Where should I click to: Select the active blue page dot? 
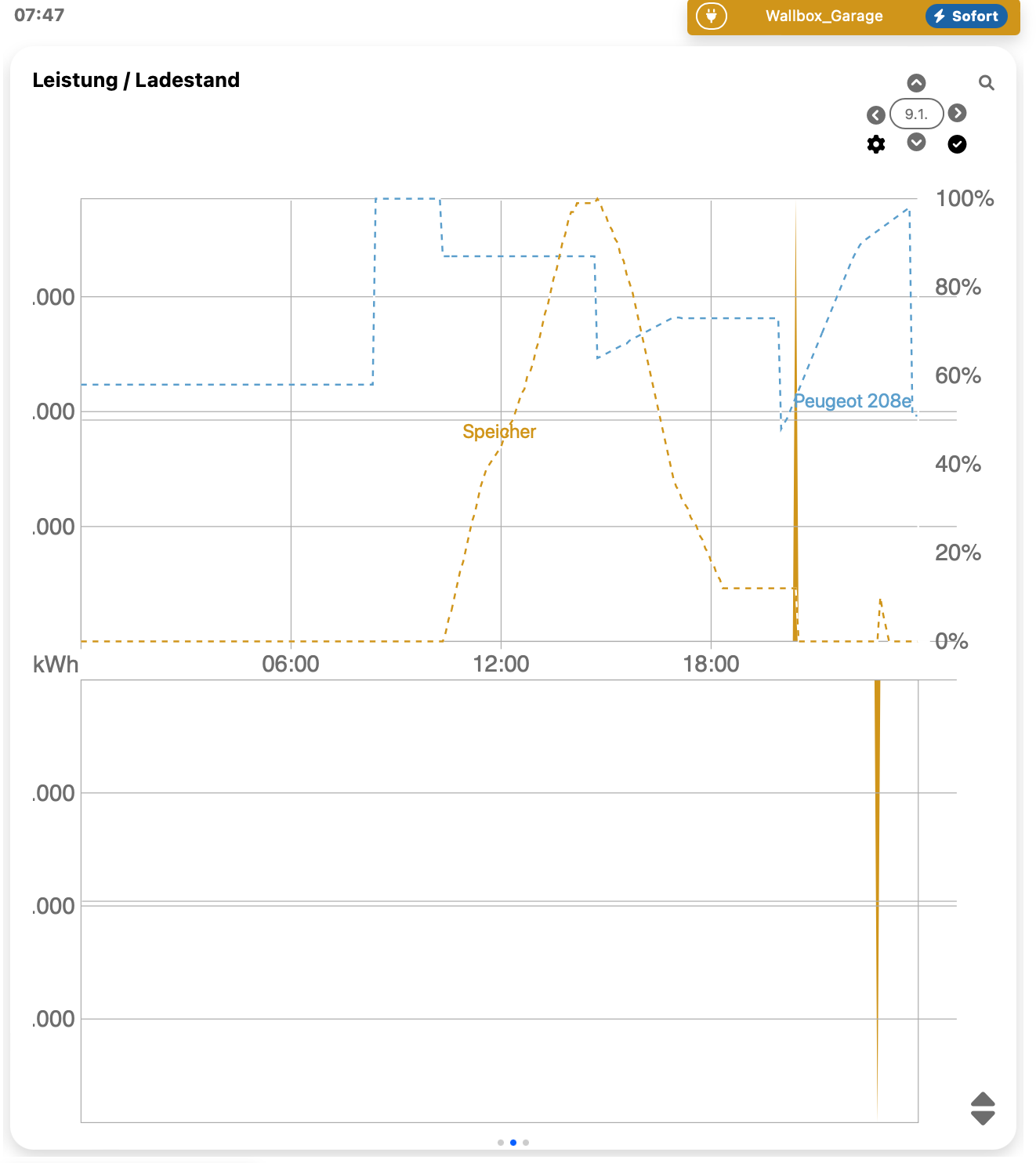pos(513,1143)
